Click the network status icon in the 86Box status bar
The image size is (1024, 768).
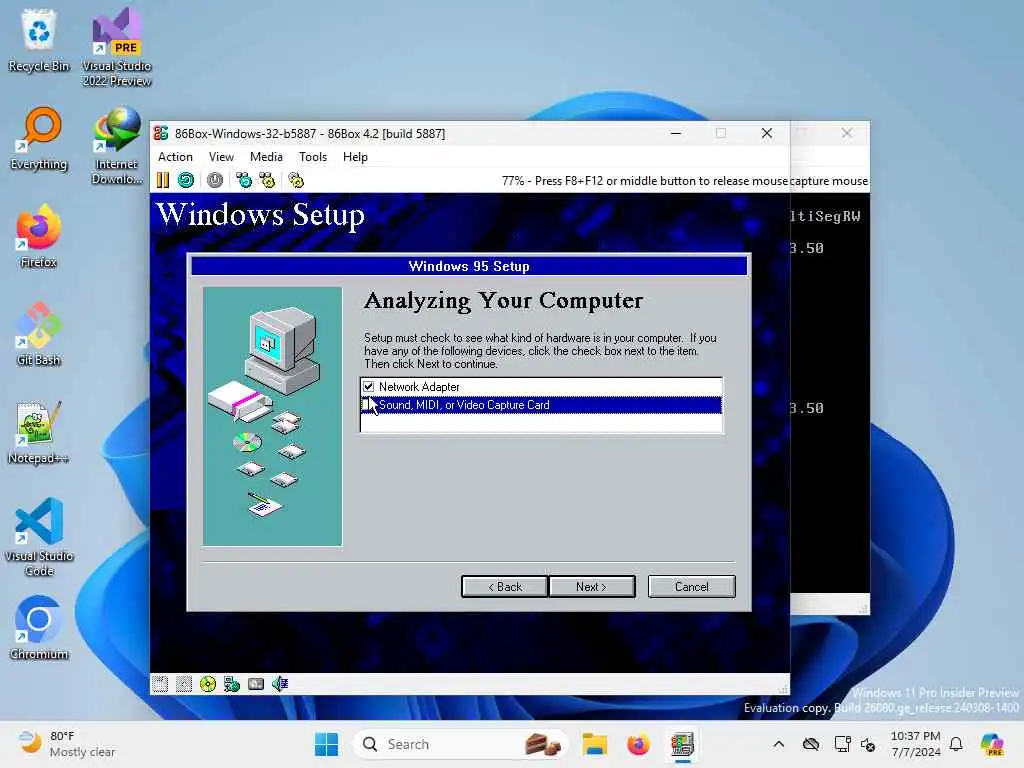coord(232,684)
